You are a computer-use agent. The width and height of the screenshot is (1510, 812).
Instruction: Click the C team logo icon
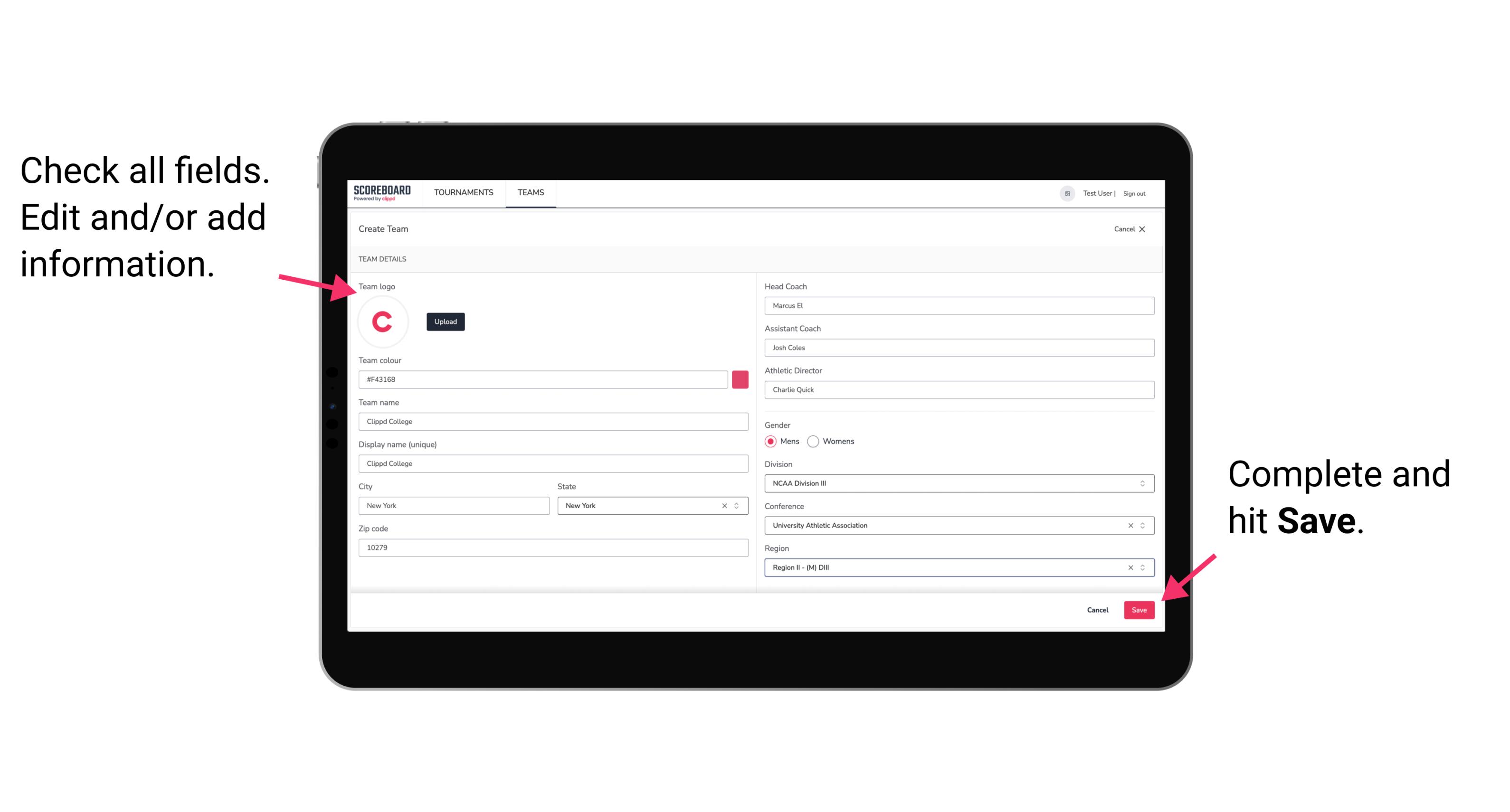tap(383, 321)
